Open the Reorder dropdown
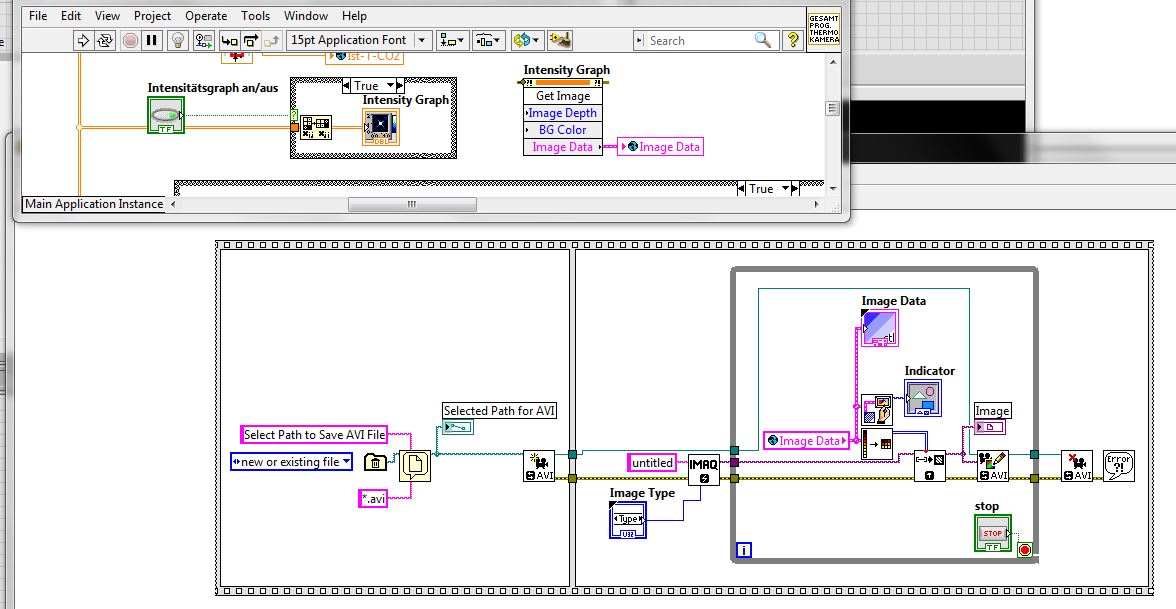Viewport: 1176px width, 609px height. click(x=527, y=40)
